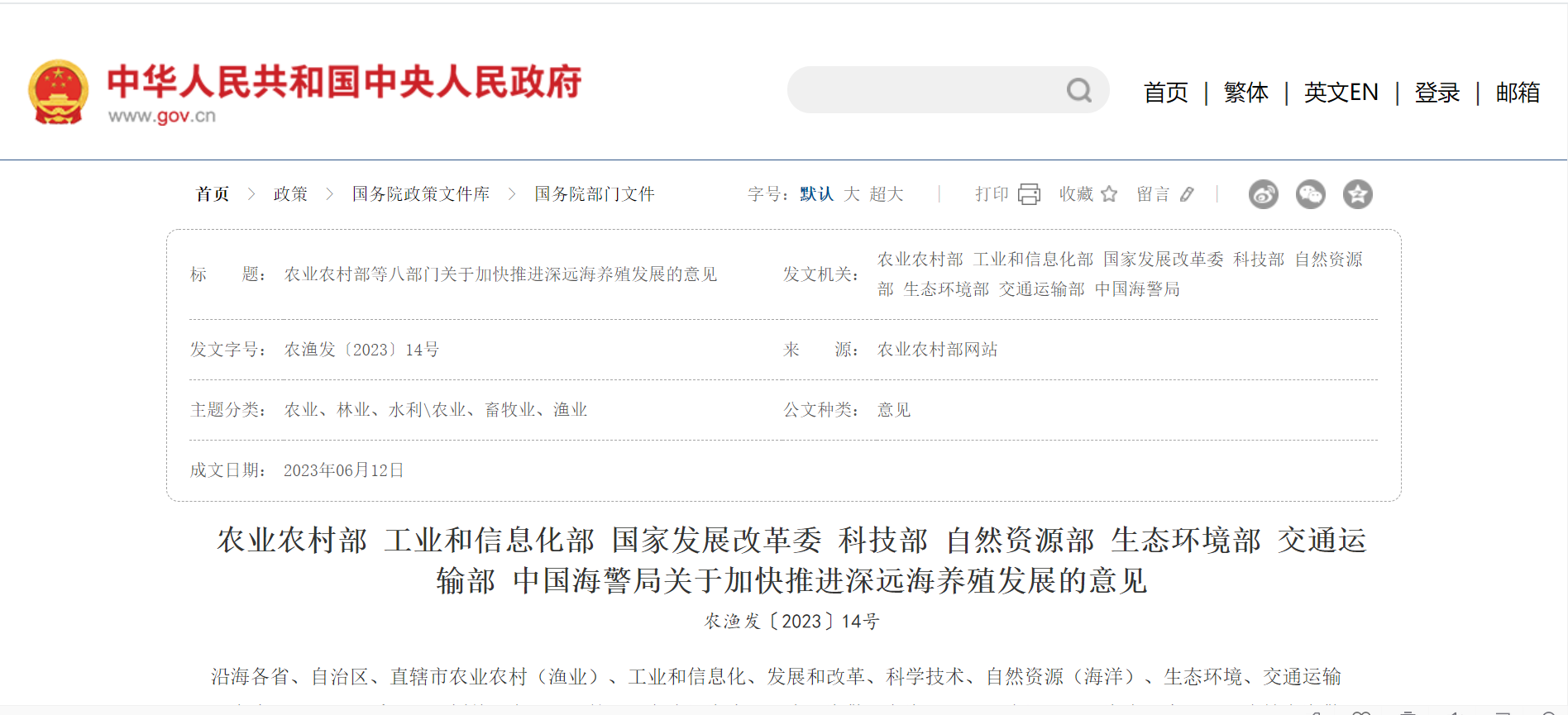The height and width of the screenshot is (715, 1568).
Task: Click the printer icon
Action: click(x=1029, y=194)
